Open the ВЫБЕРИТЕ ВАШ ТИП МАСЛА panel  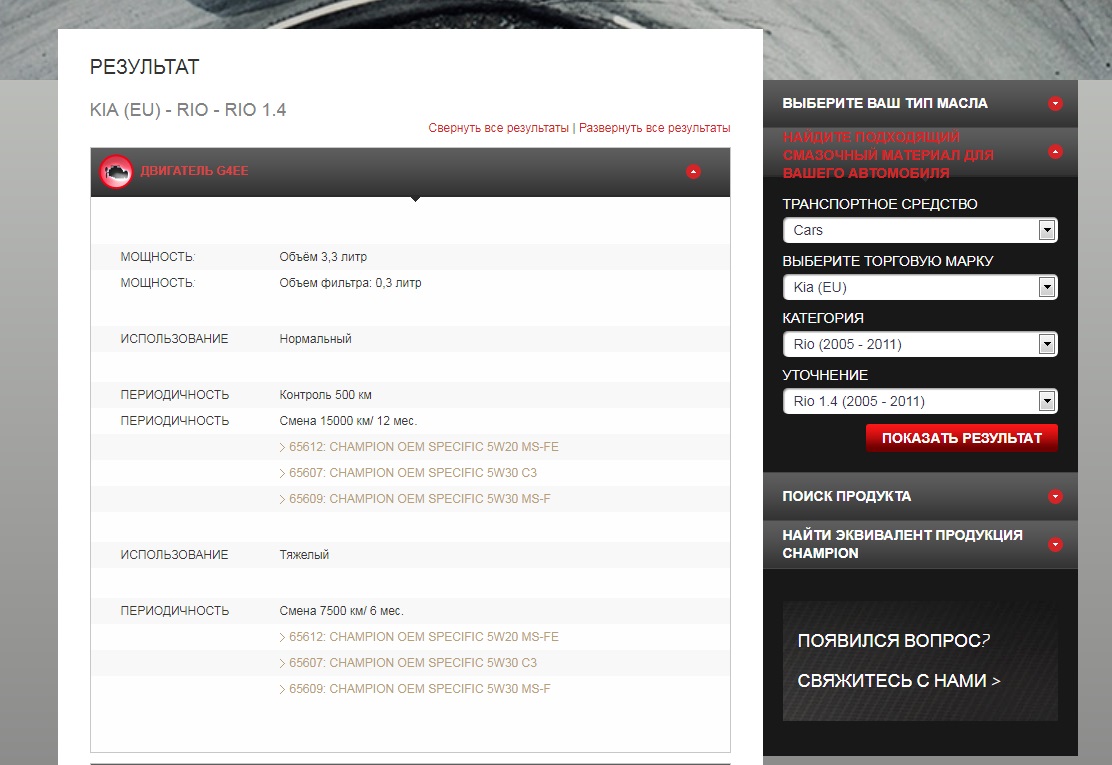coord(920,104)
